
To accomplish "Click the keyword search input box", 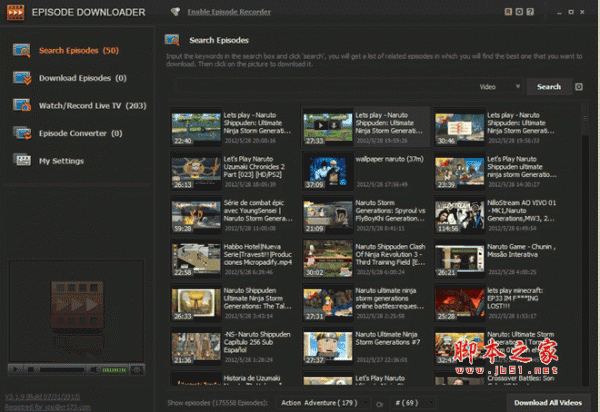I will pyautogui.click(x=325, y=87).
